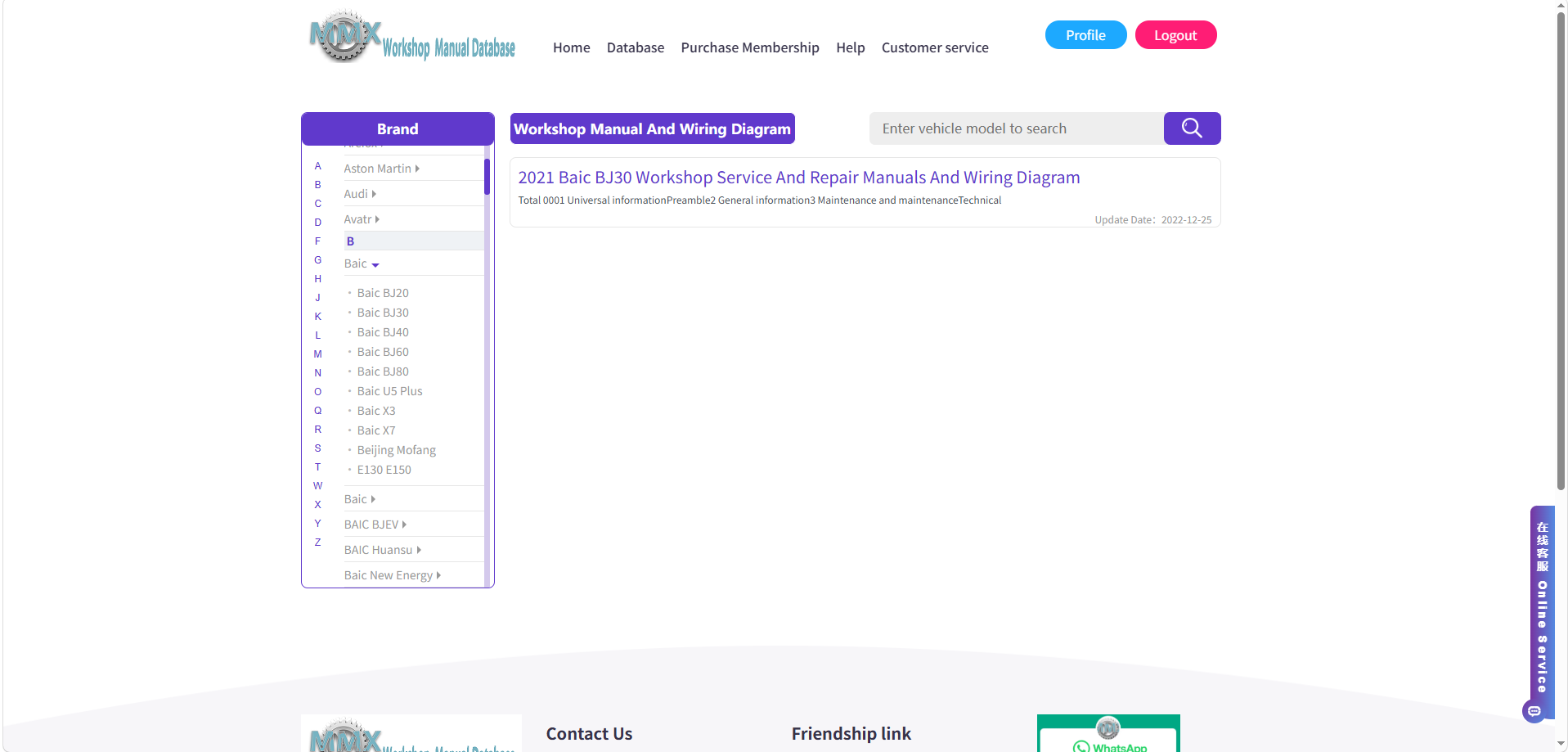Jump to brand letter R
The image size is (1568, 752).
318,430
